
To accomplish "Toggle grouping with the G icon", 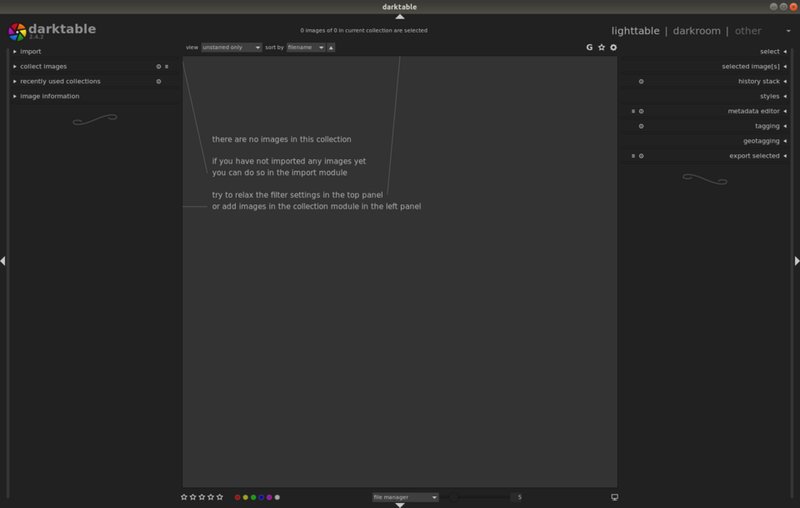I will point(589,47).
